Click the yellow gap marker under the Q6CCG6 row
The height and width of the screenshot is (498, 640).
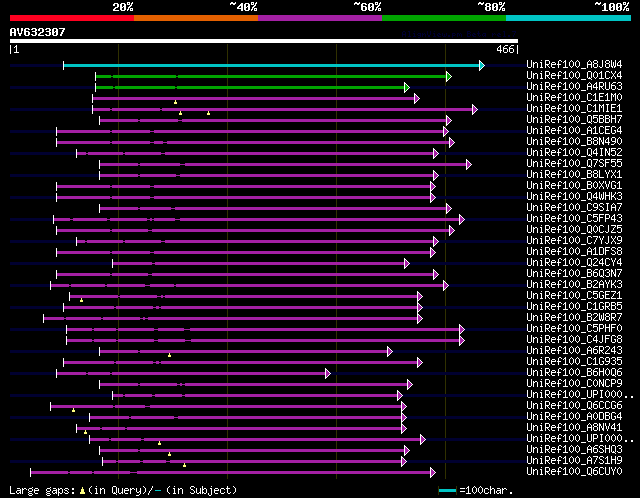pyautogui.click(x=73, y=410)
